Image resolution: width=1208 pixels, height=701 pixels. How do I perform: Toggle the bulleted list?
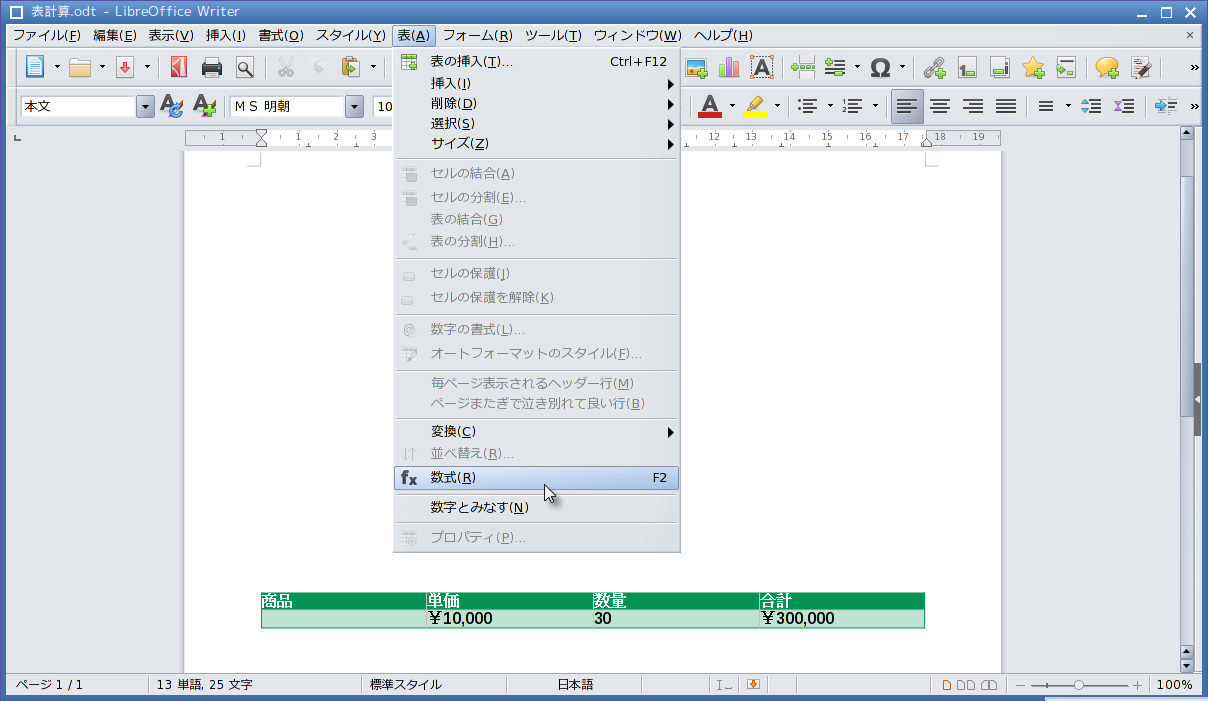tap(807, 105)
